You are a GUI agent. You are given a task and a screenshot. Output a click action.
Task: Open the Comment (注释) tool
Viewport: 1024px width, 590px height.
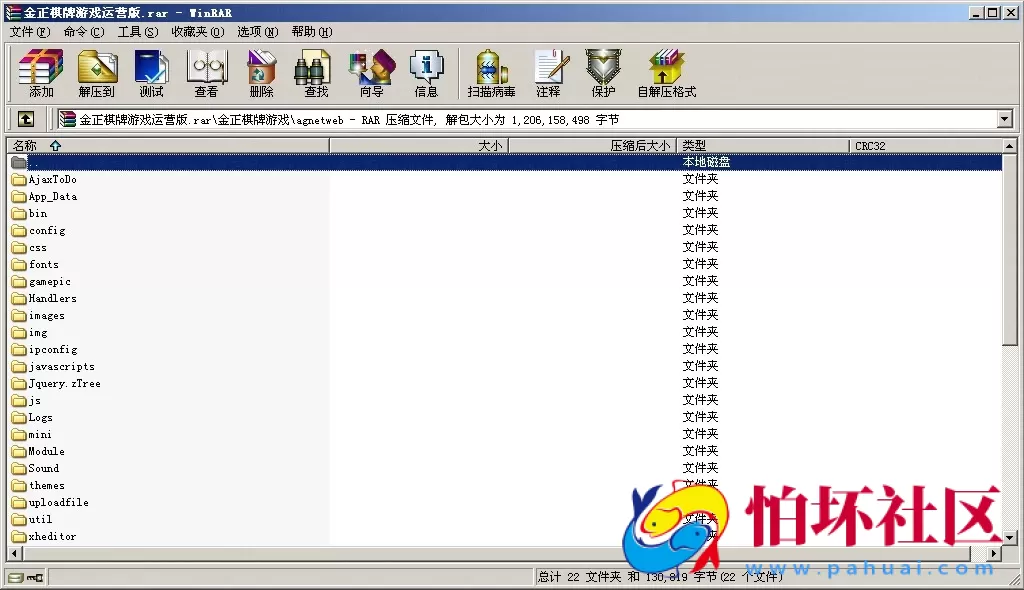[x=548, y=73]
